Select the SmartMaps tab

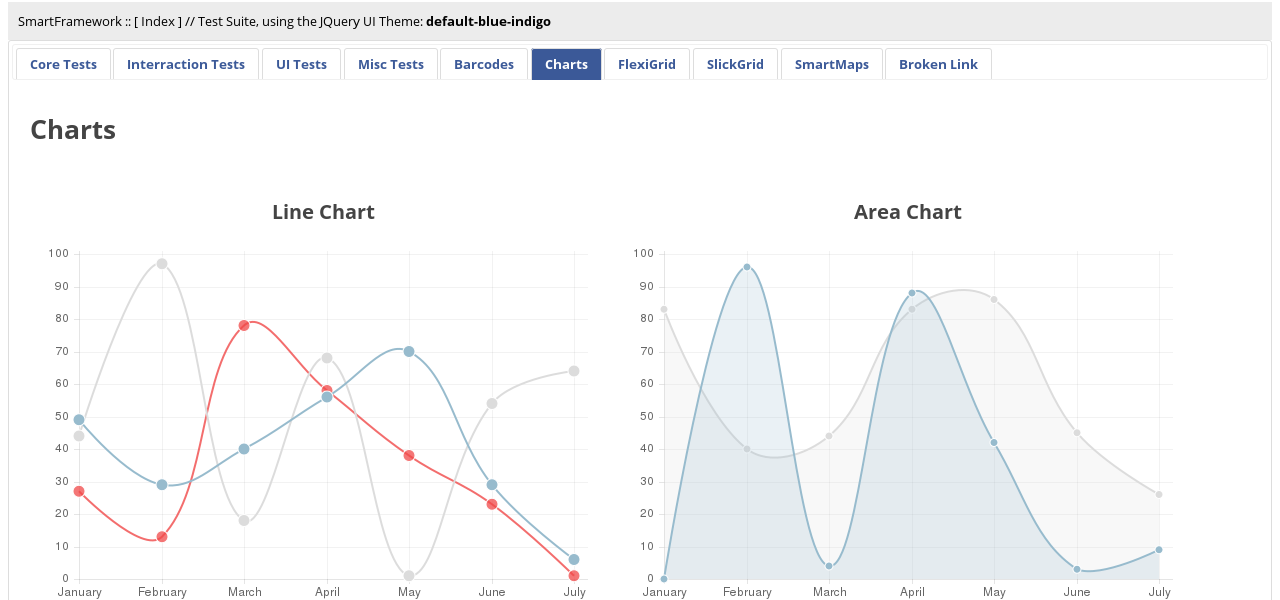832,64
